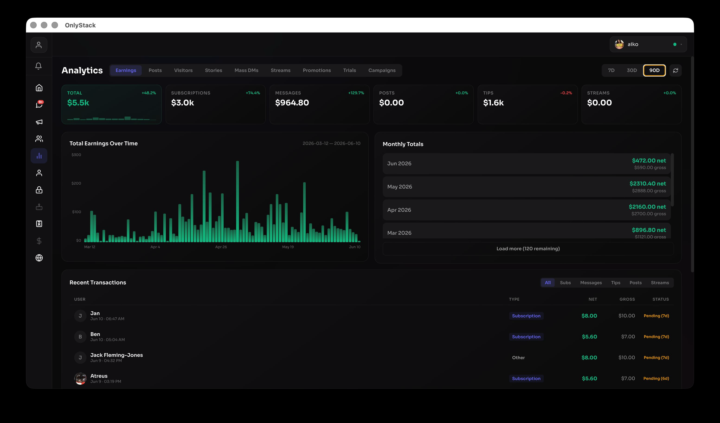Open the megaphone promotions icon
This screenshot has width=720, height=423.
pyautogui.click(x=39, y=122)
